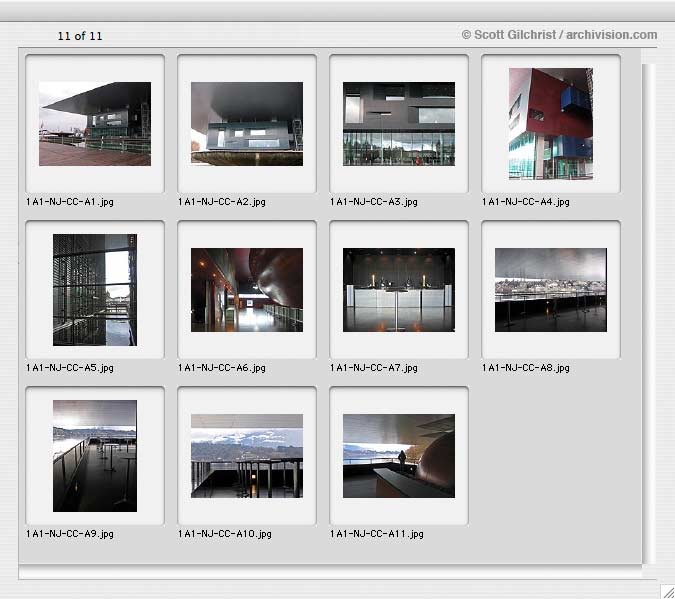Select thumbnail 1A1-NJ-CC-A7.jpg
Image resolution: width=675 pixels, height=599 pixels.
click(x=399, y=290)
